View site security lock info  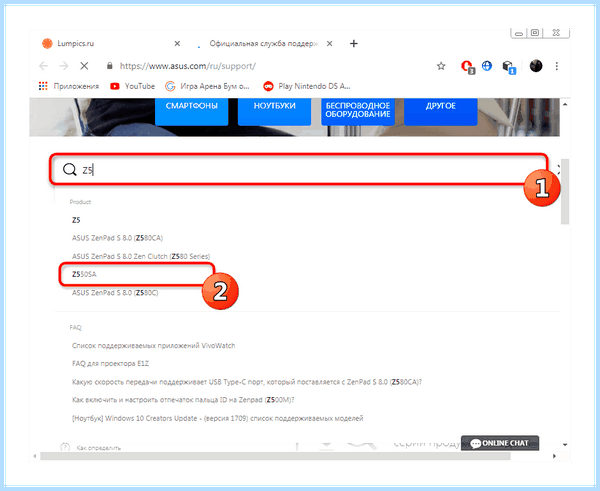click(x=110, y=66)
